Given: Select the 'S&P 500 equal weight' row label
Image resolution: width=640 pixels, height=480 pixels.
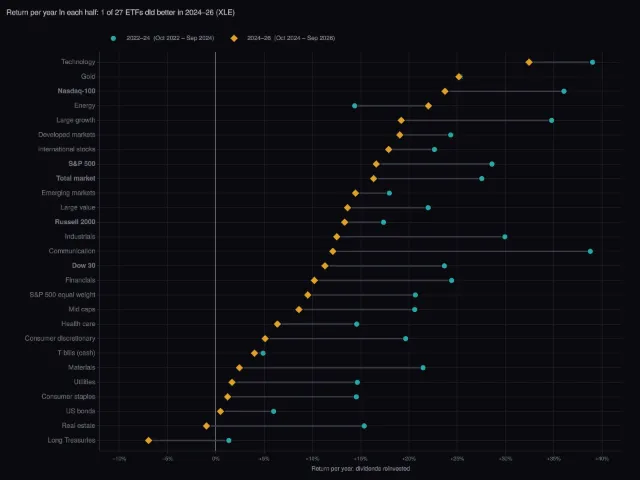Looking at the screenshot, I should (62, 294).
